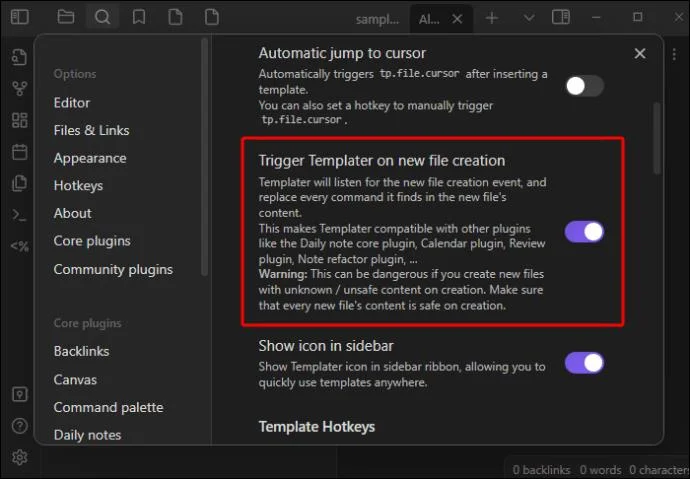Click the settings sidebar scrollbar
The width and height of the screenshot is (690, 479).
pyautogui.click(x=204, y=157)
